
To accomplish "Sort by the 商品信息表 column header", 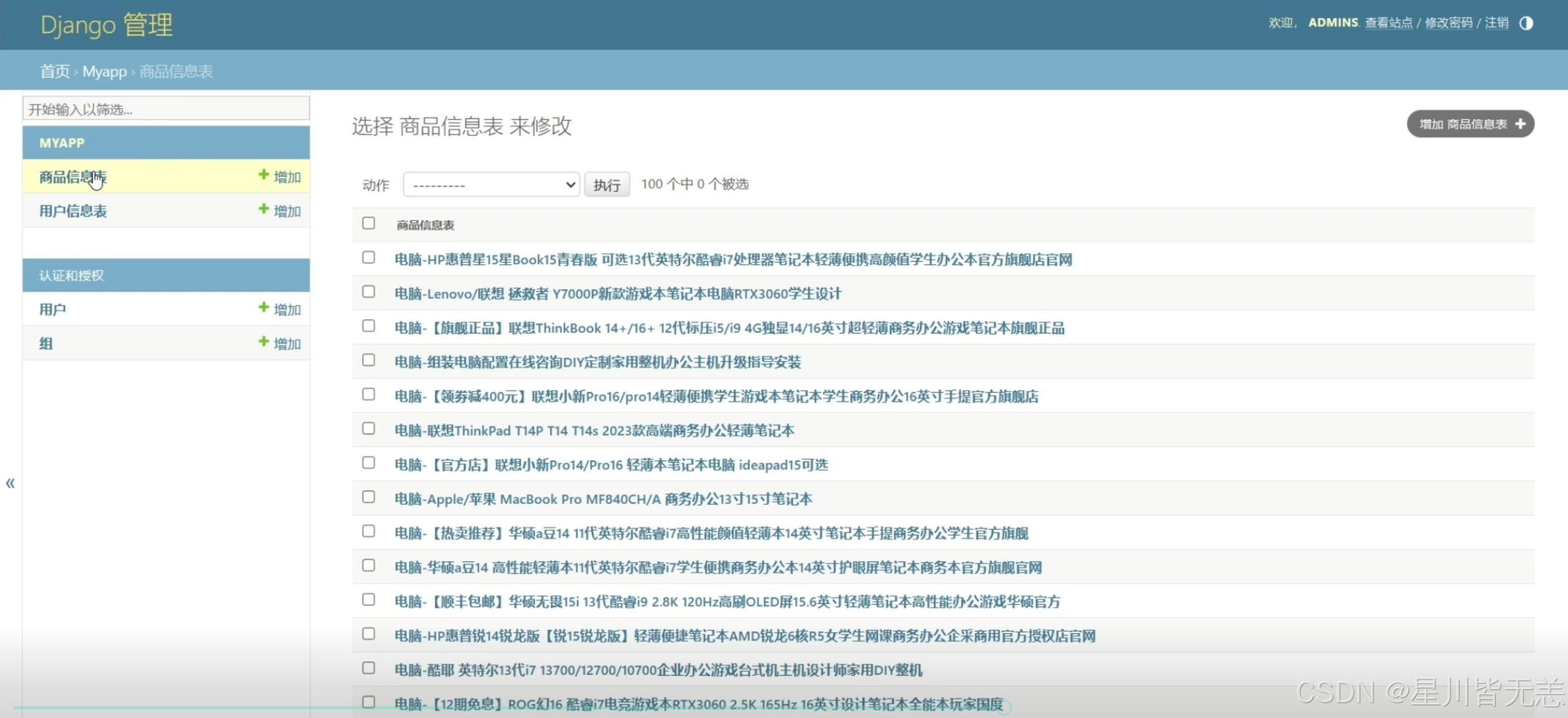I will (425, 225).
